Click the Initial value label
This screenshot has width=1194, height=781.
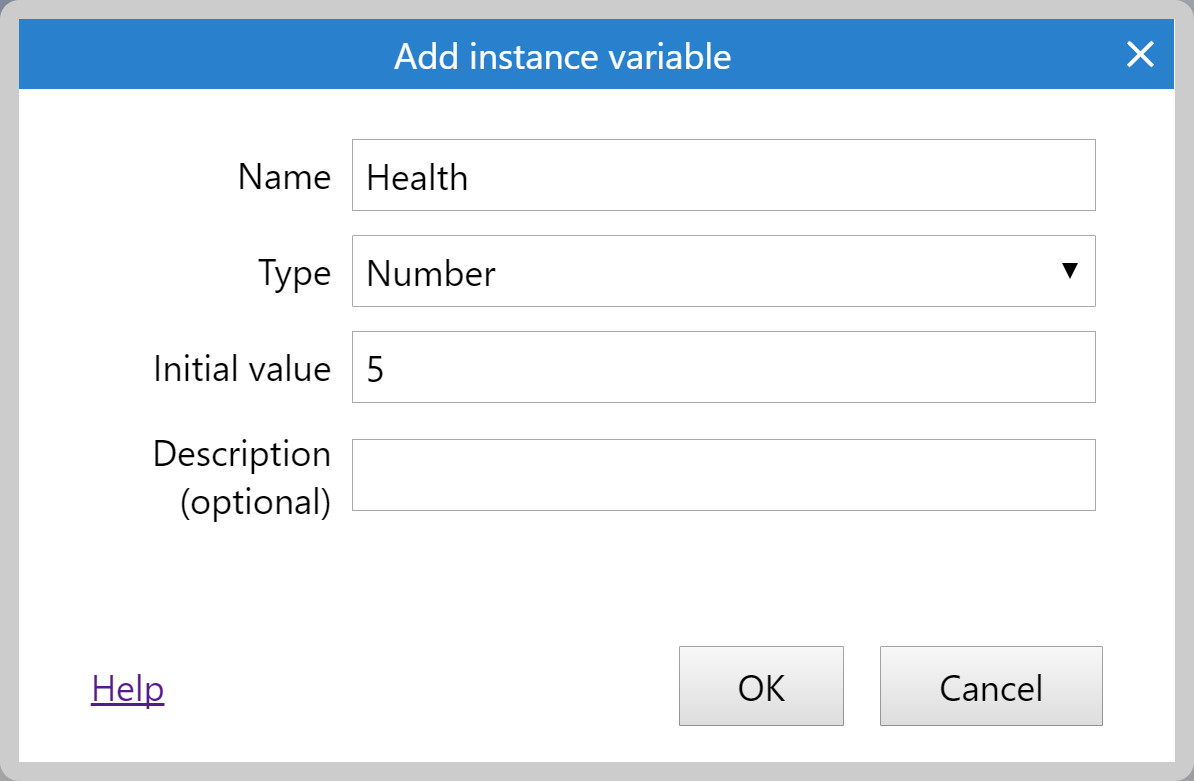[241, 368]
